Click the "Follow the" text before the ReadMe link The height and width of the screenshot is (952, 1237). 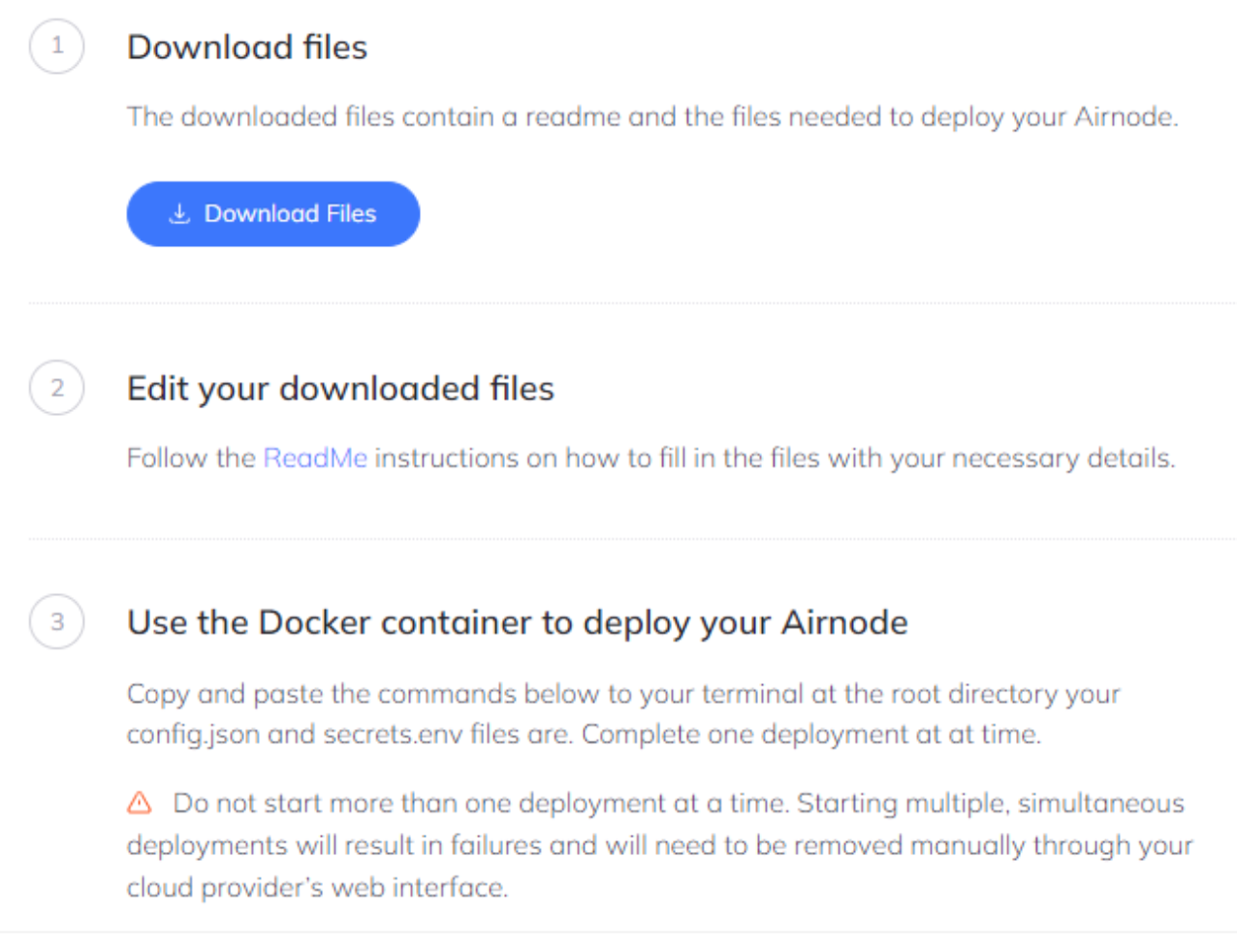tap(191, 458)
